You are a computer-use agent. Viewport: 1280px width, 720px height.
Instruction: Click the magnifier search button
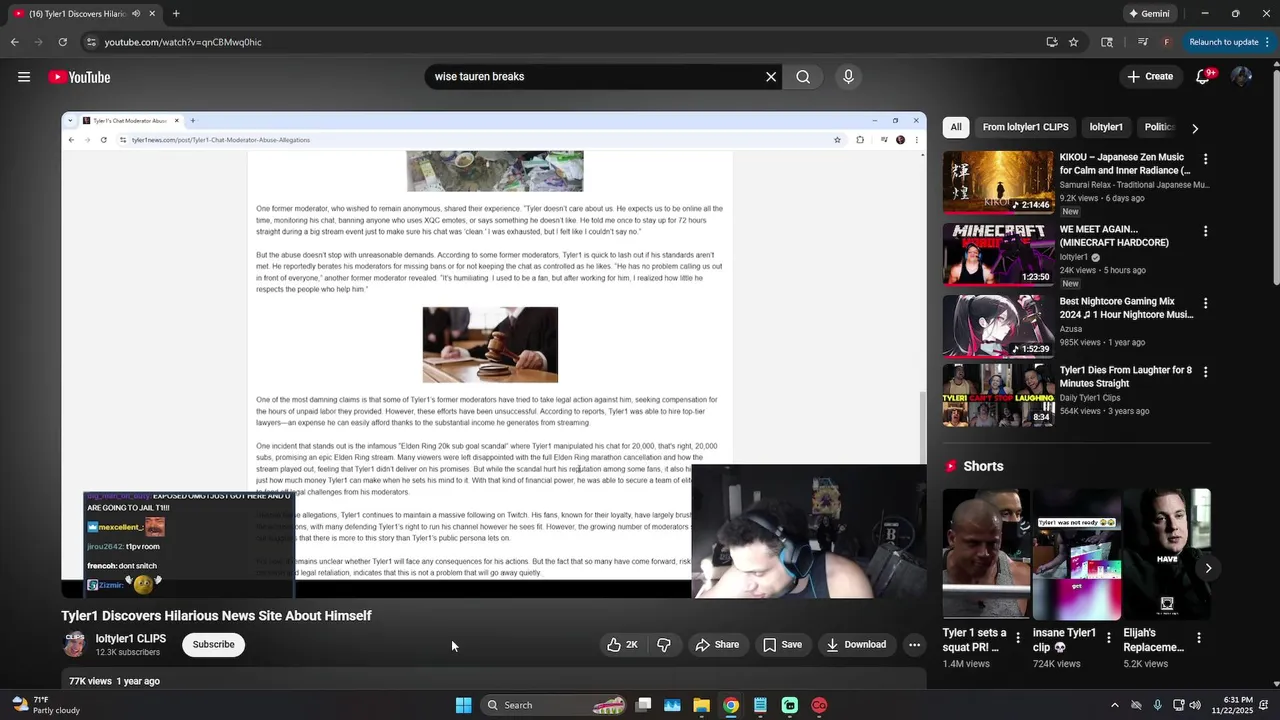(x=803, y=77)
